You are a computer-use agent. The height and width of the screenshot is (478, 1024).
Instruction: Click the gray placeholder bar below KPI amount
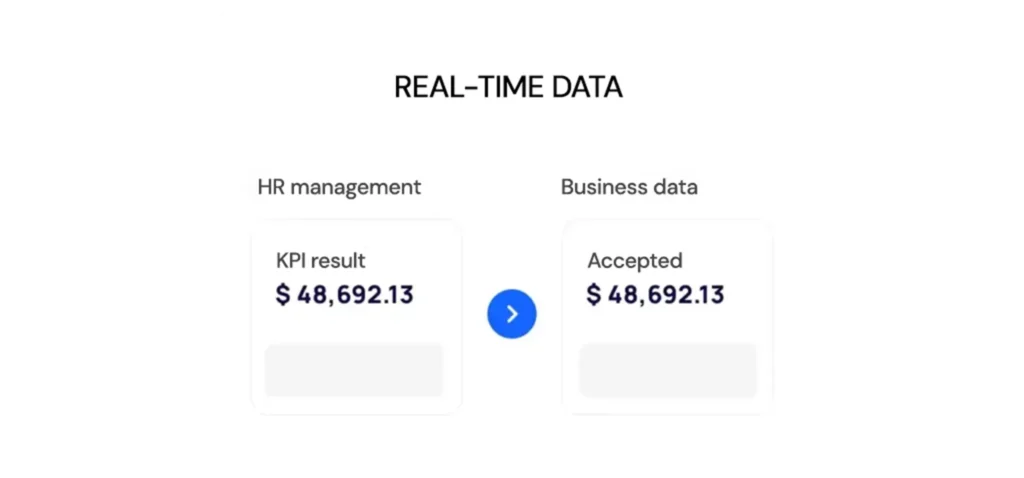(x=354, y=370)
